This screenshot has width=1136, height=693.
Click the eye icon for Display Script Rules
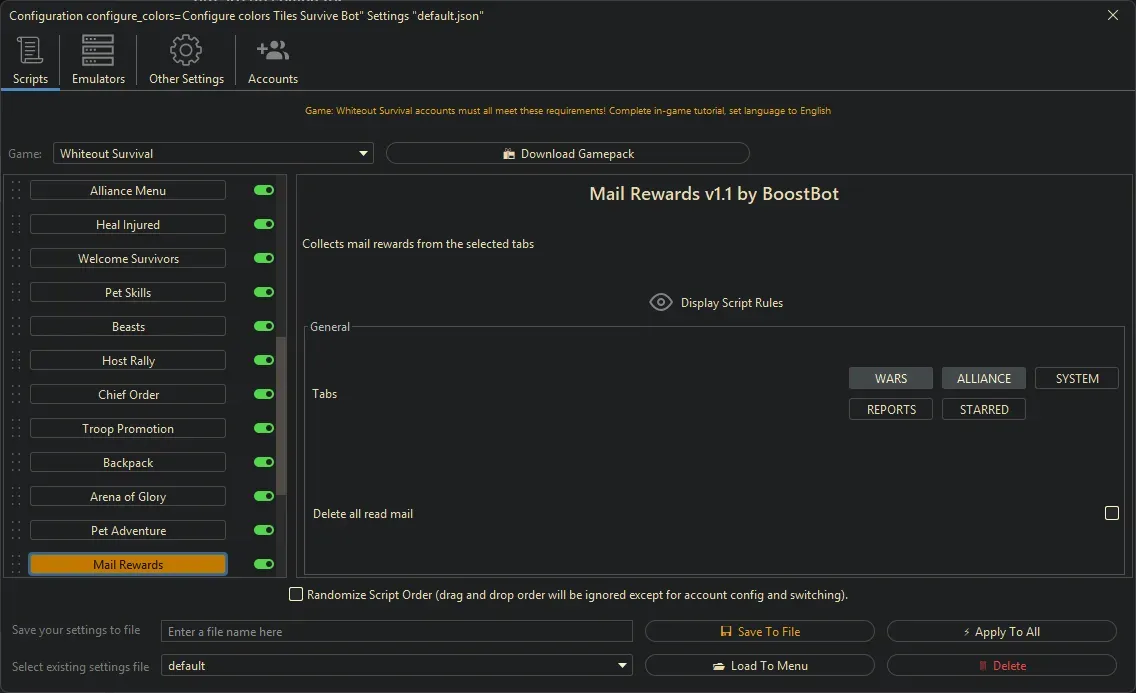[660, 302]
